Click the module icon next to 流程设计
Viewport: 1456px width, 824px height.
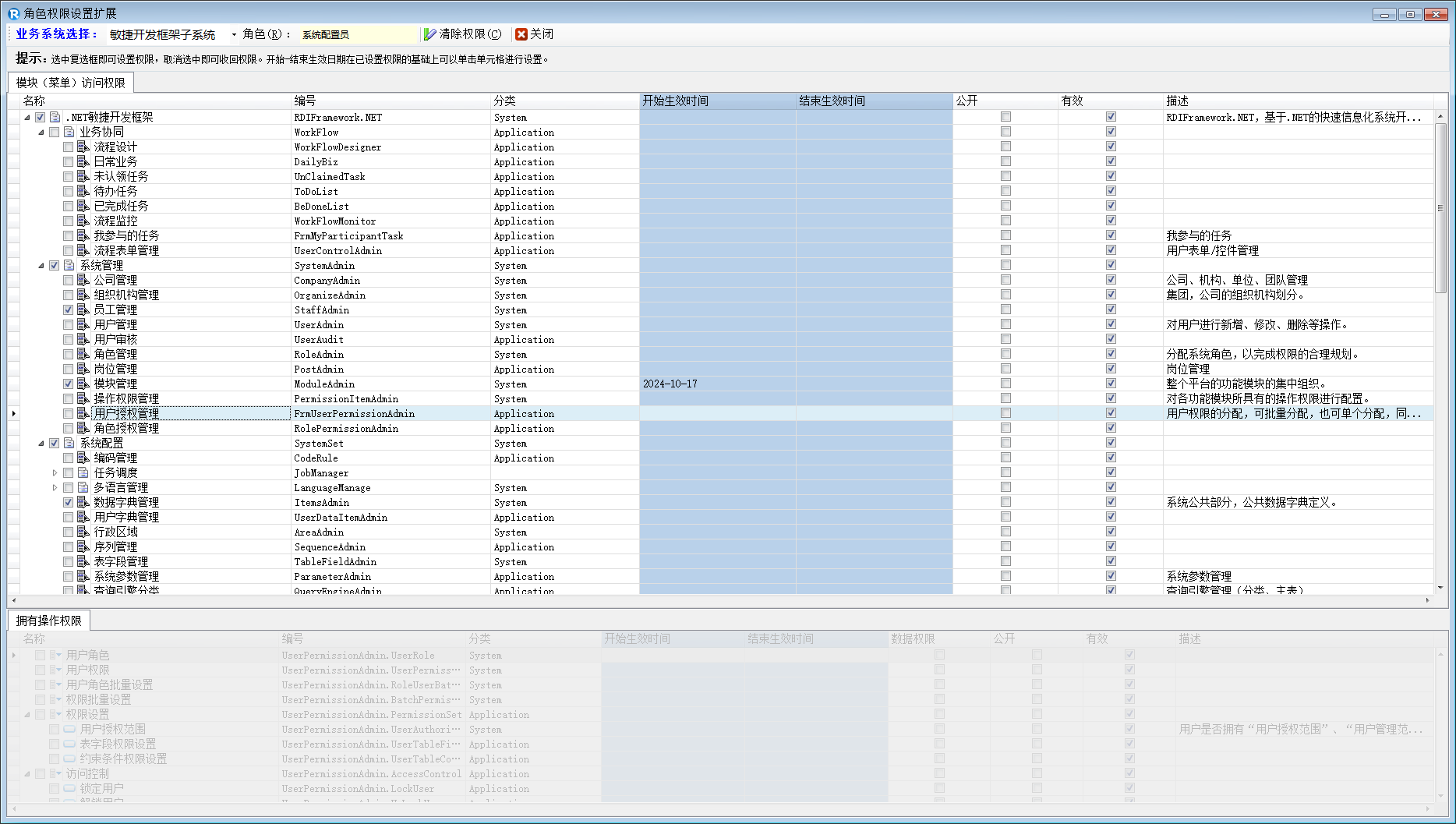click(x=83, y=147)
